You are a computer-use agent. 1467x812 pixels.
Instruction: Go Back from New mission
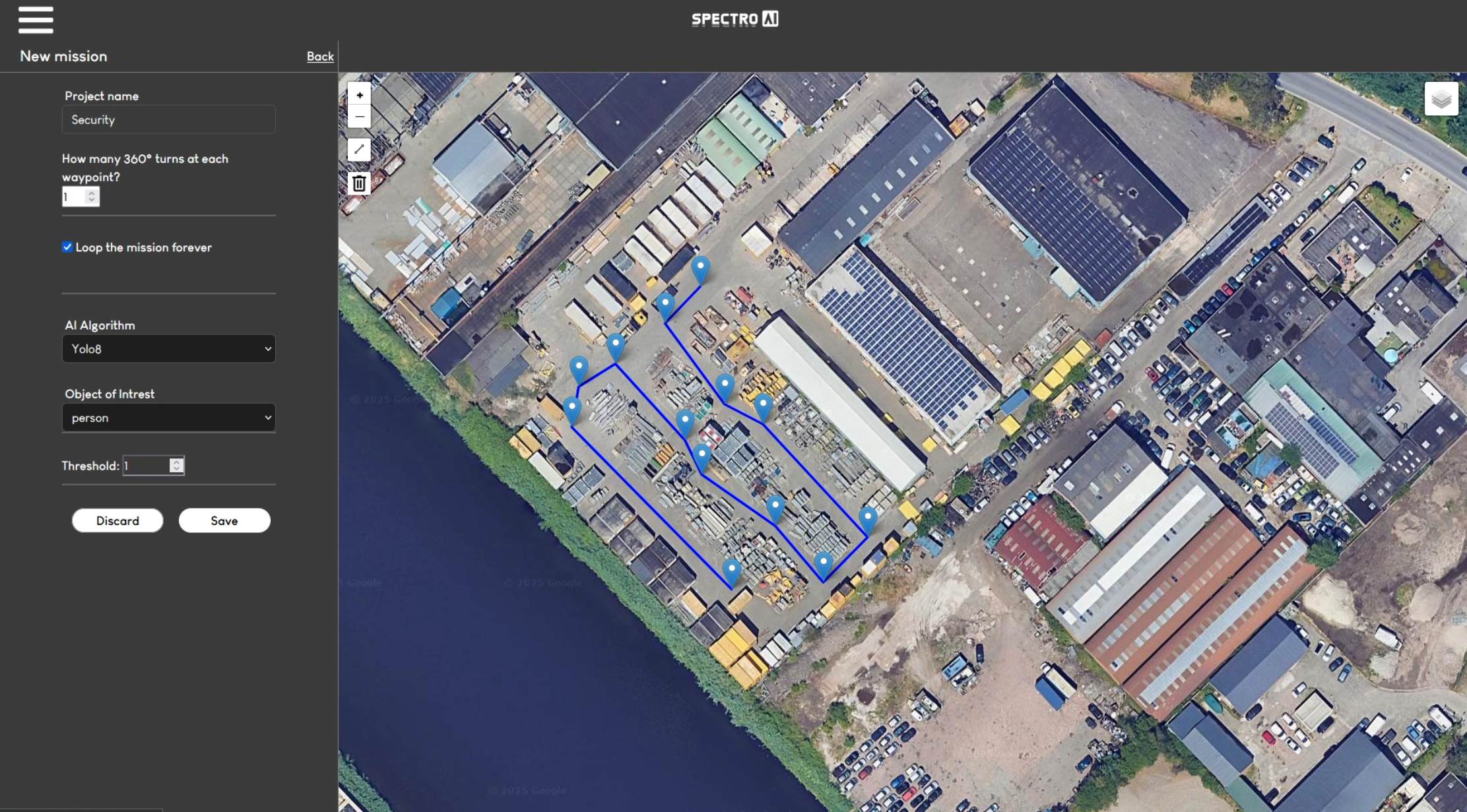(320, 57)
